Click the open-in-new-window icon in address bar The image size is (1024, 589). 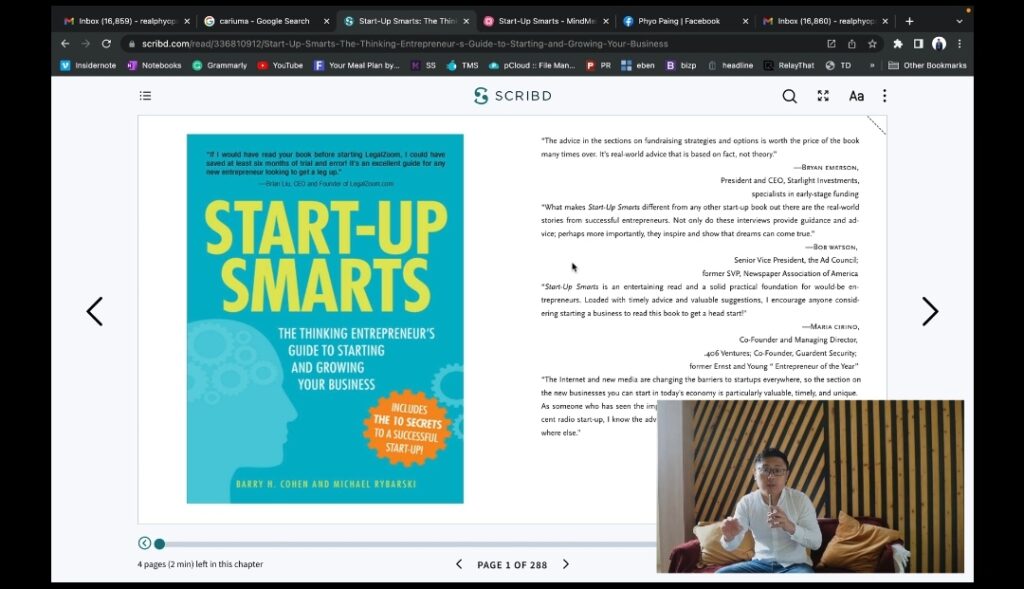(x=831, y=44)
